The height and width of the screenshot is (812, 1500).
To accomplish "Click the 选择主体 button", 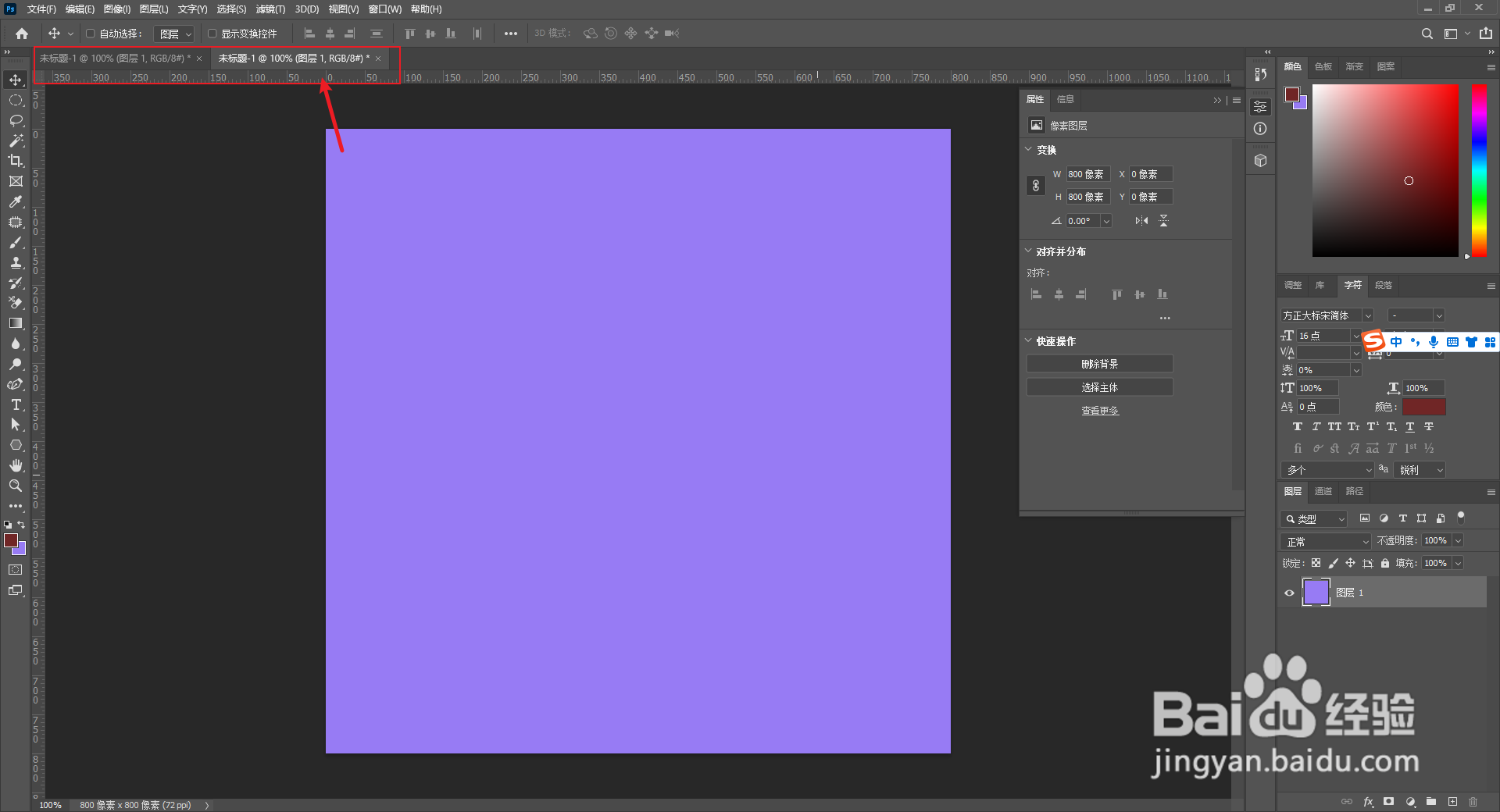I will [1100, 387].
